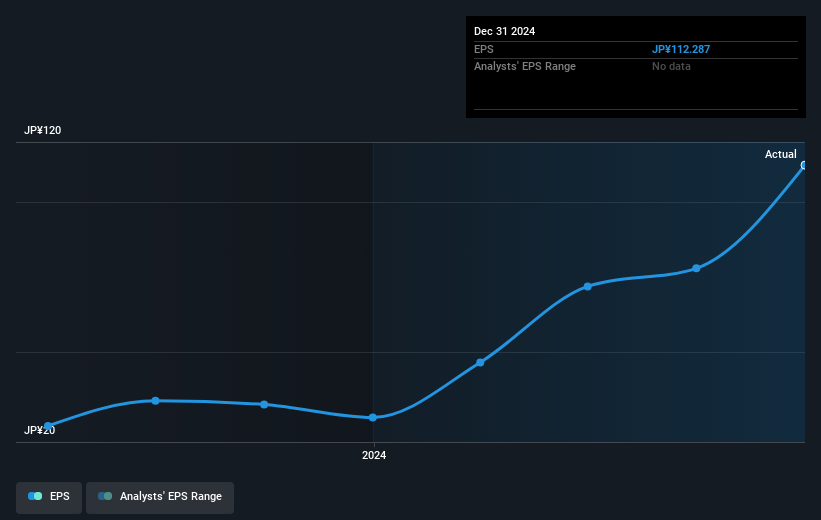Image resolution: width=821 pixels, height=520 pixels.
Task: Click the second data point after the 2024 marker
Action: [587, 286]
